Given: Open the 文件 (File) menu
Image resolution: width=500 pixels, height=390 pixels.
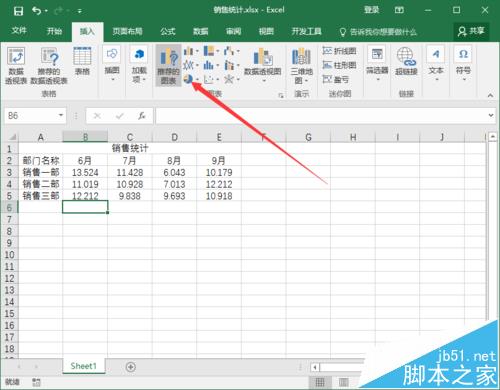Looking at the screenshot, I should pos(19,31).
